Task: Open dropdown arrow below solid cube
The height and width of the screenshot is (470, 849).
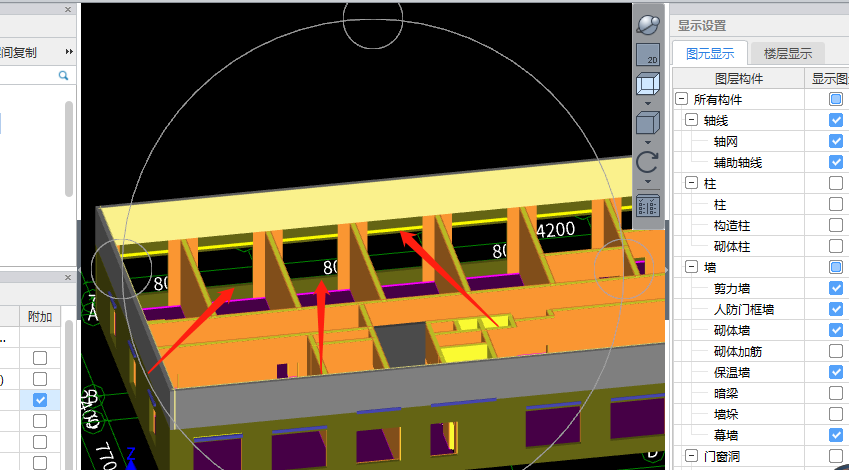Action: (648, 142)
